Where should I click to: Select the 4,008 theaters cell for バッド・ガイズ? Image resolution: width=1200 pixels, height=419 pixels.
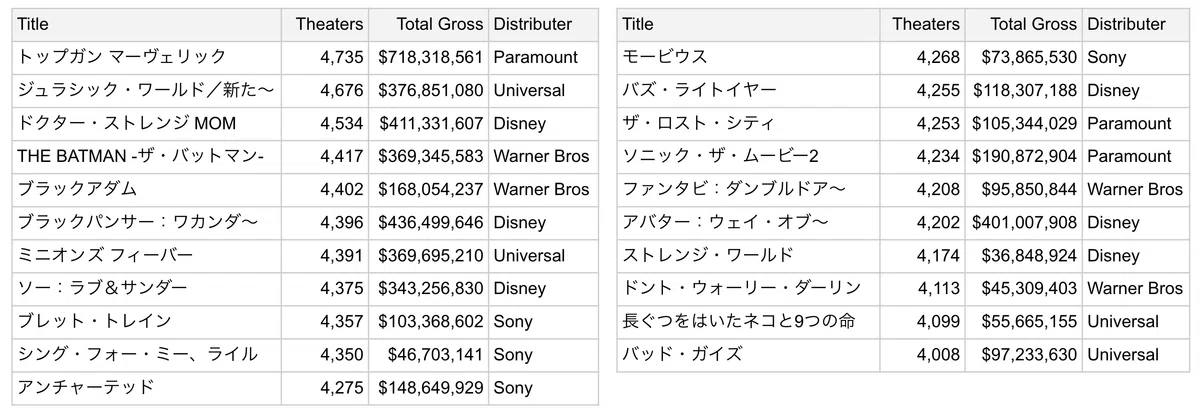coord(920,354)
